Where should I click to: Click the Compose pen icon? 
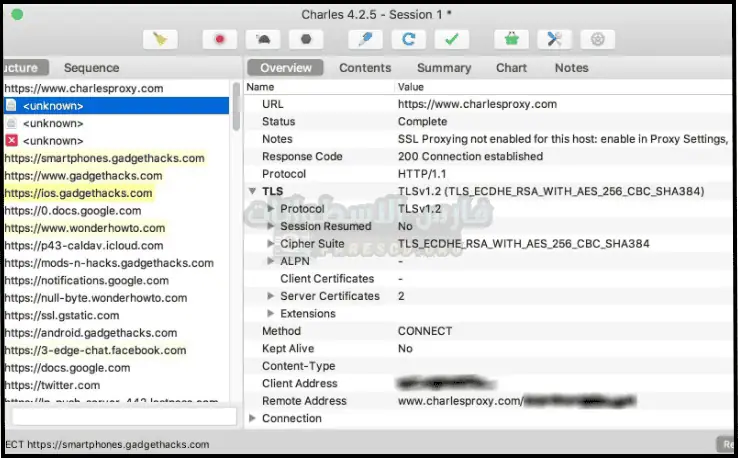365,40
